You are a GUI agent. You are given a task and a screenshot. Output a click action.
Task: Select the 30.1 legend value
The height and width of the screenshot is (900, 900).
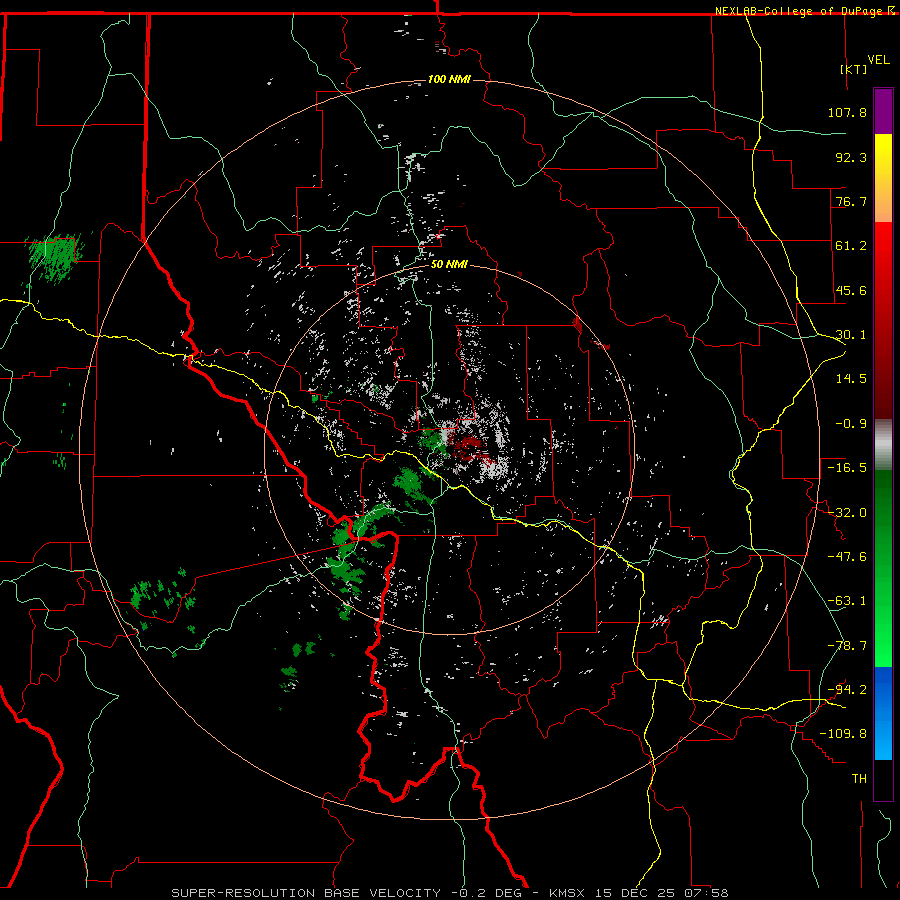(x=851, y=335)
